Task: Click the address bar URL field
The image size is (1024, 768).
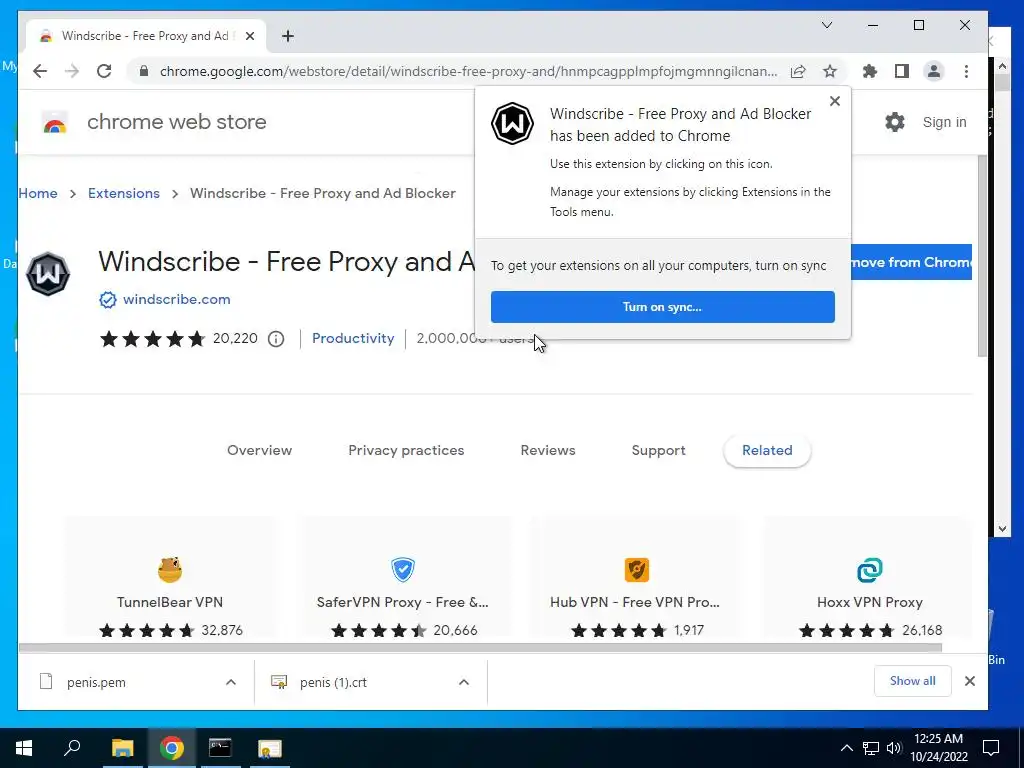Action: click(468, 71)
